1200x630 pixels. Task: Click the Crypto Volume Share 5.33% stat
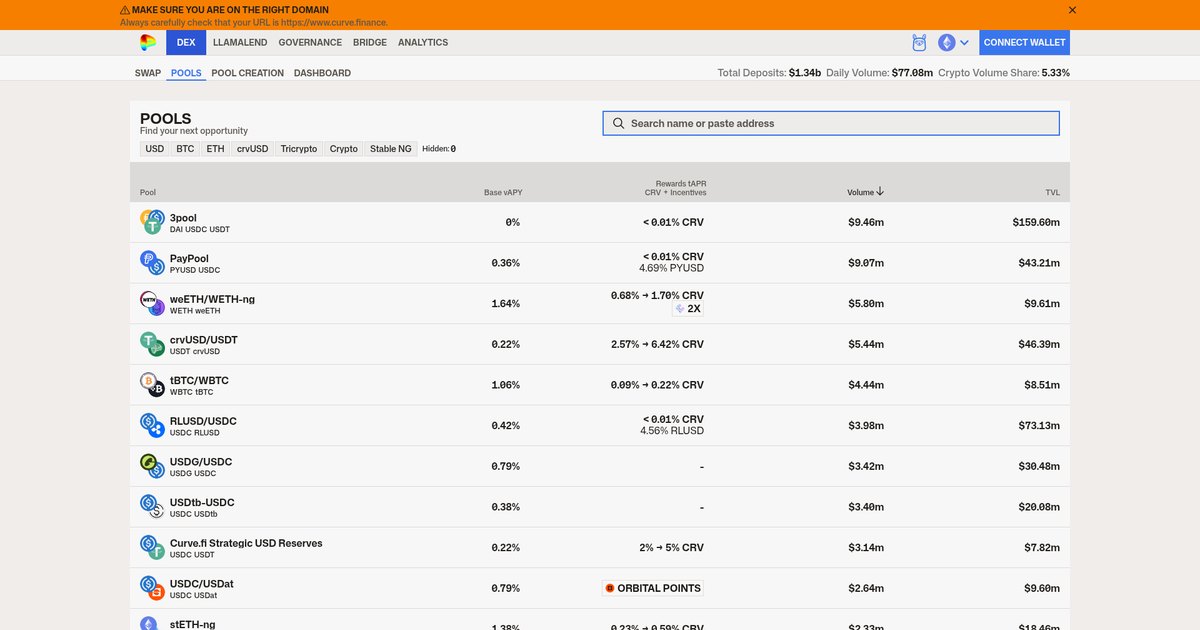[1004, 73]
